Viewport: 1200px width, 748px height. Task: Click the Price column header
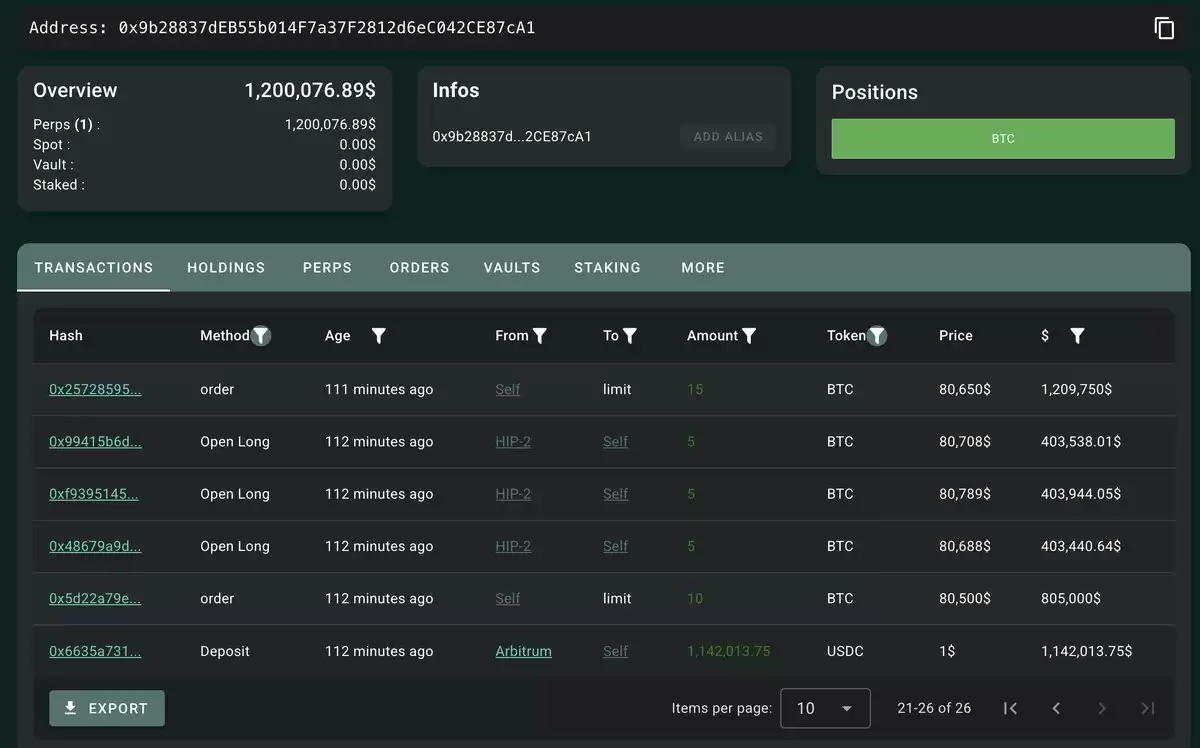tap(956, 336)
